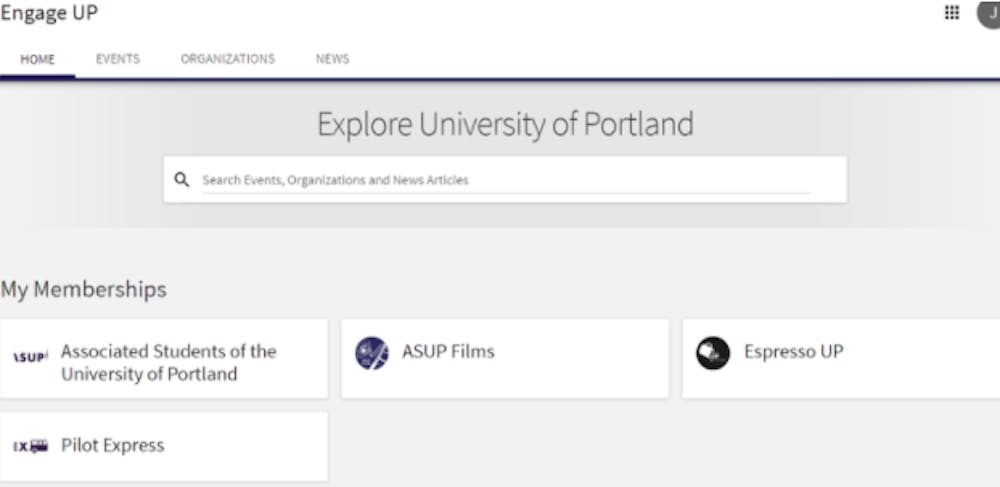Click the Engage UP site title

pyautogui.click(x=49, y=13)
